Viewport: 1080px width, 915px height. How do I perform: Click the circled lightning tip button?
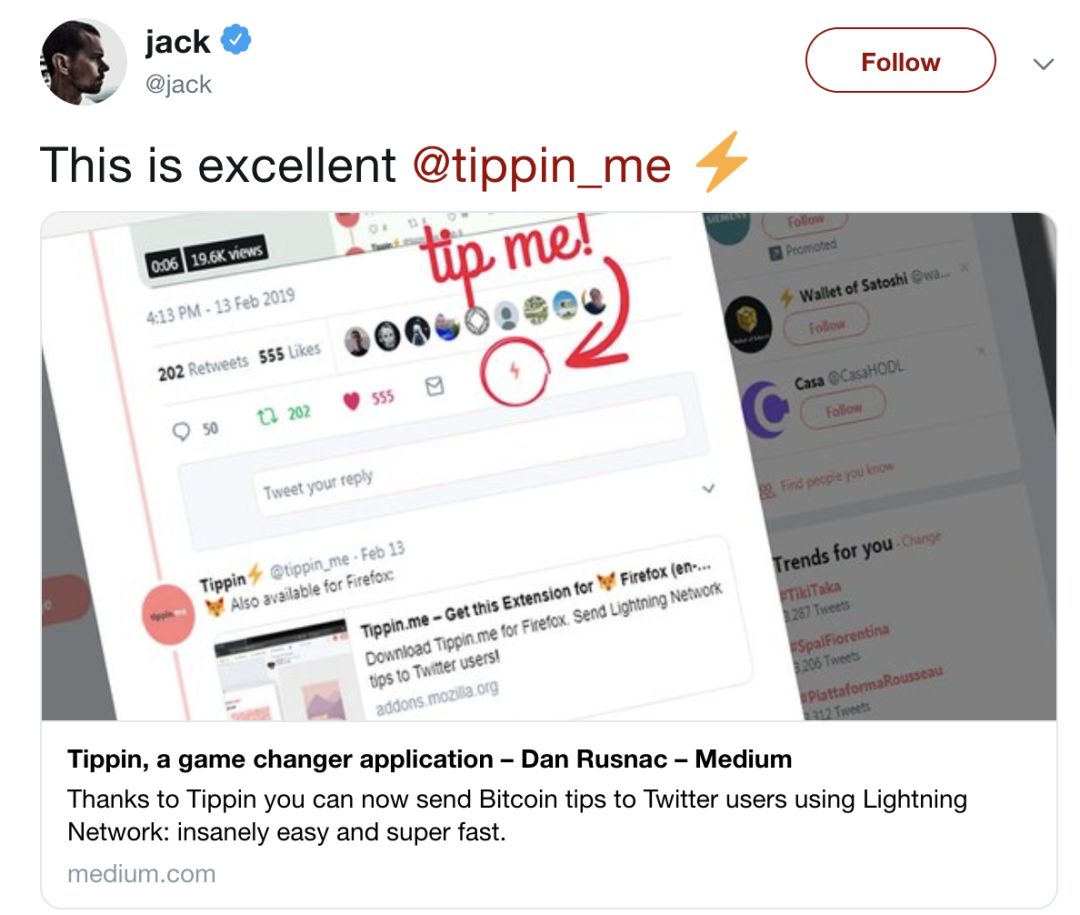515,371
